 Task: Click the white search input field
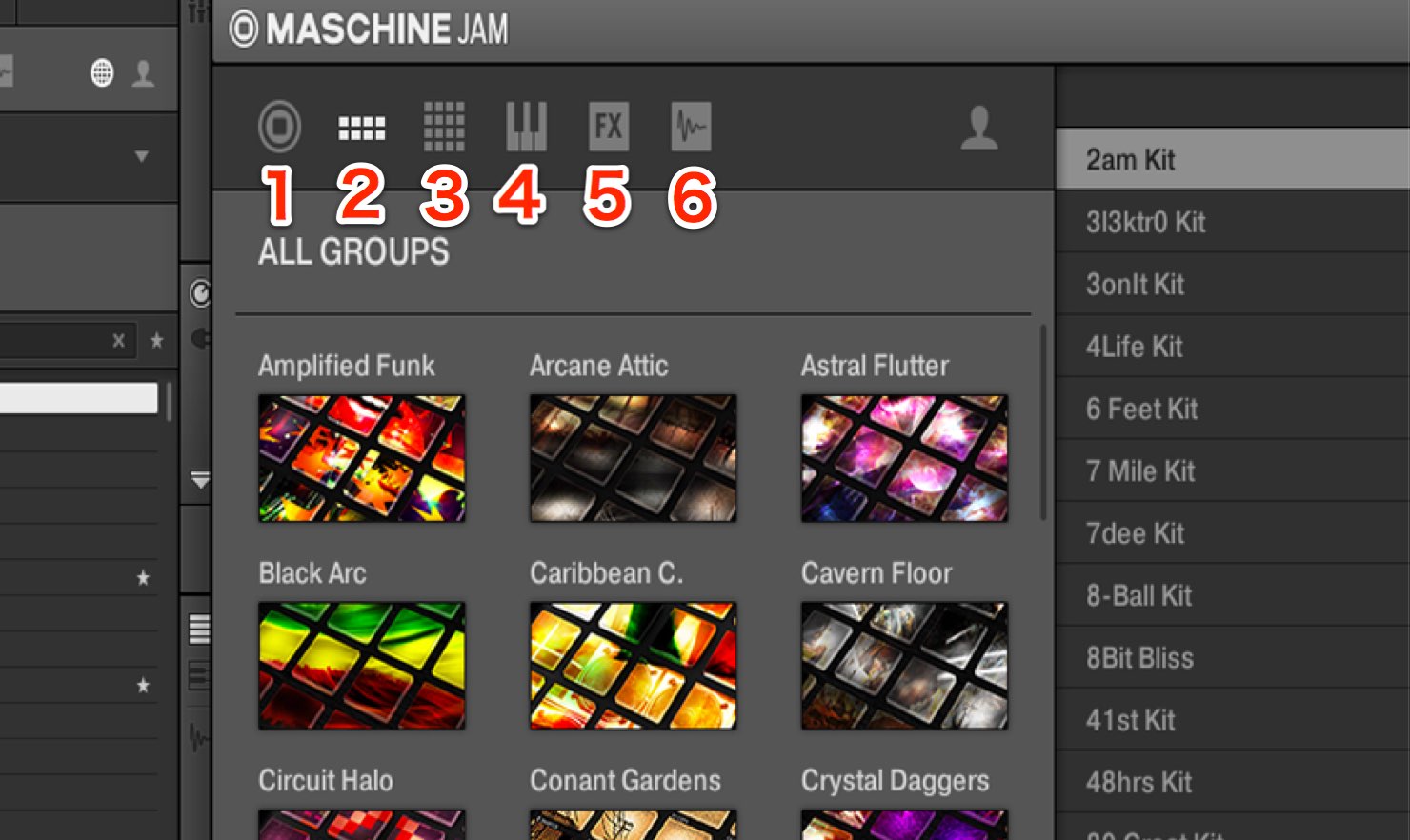(x=79, y=398)
